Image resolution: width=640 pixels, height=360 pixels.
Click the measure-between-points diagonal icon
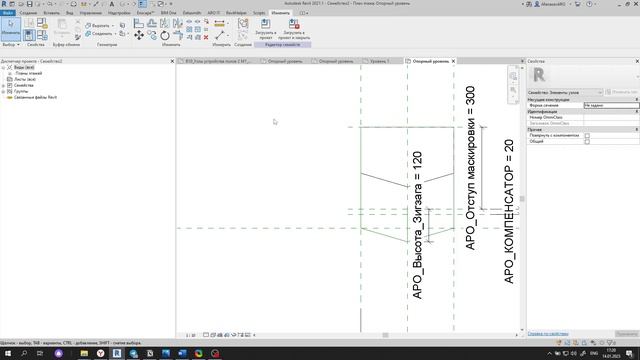[x=219, y=36]
